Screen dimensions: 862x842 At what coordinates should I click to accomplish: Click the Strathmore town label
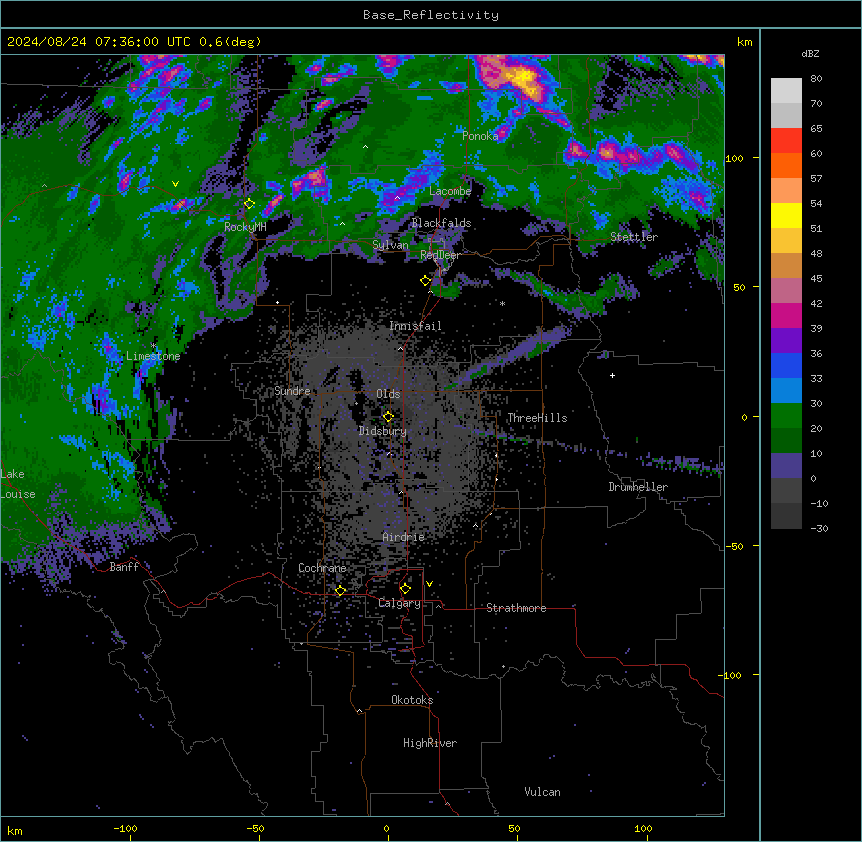coord(516,608)
